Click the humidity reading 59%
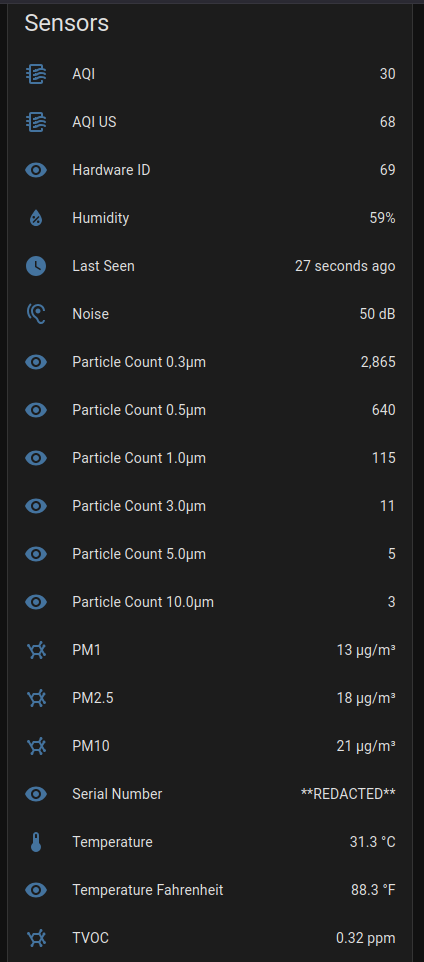Screen dimensions: 424x962 pyautogui.click(x=382, y=218)
